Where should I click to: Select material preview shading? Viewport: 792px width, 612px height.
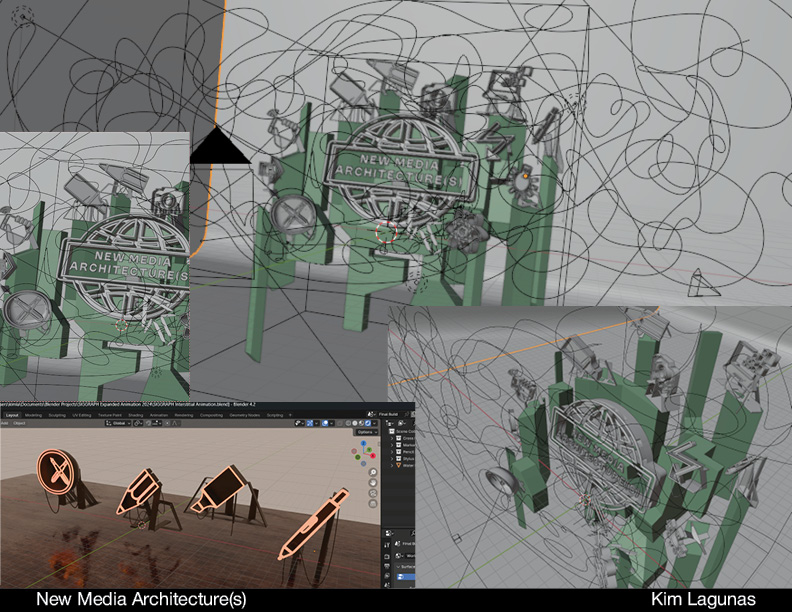361,423
